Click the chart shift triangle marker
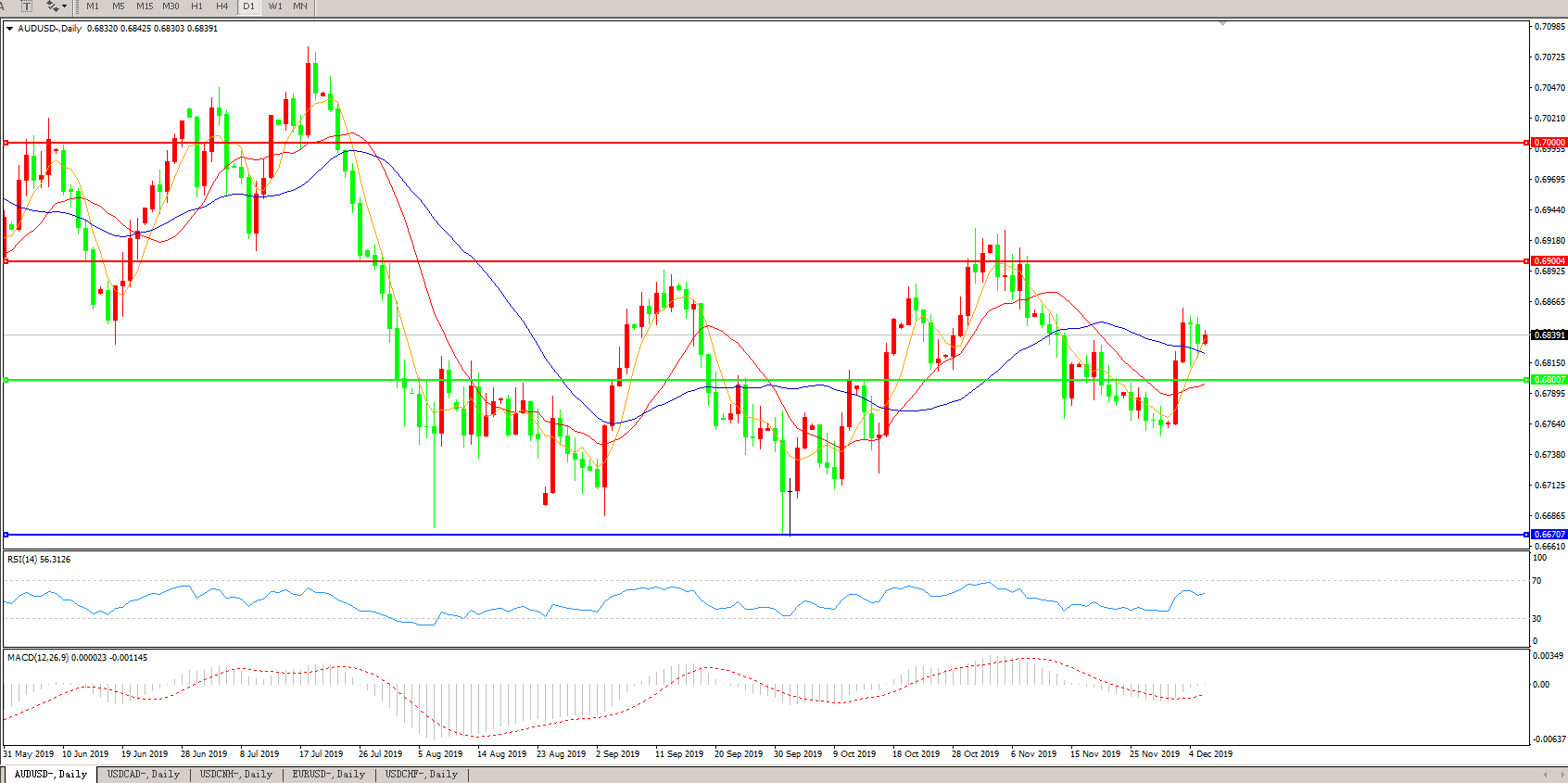The height and width of the screenshot is (783, 1568). coord(1223,23)
